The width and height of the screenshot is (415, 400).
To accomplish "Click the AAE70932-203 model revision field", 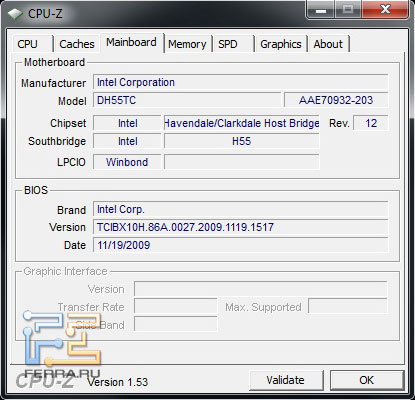I will coord(336,100).
